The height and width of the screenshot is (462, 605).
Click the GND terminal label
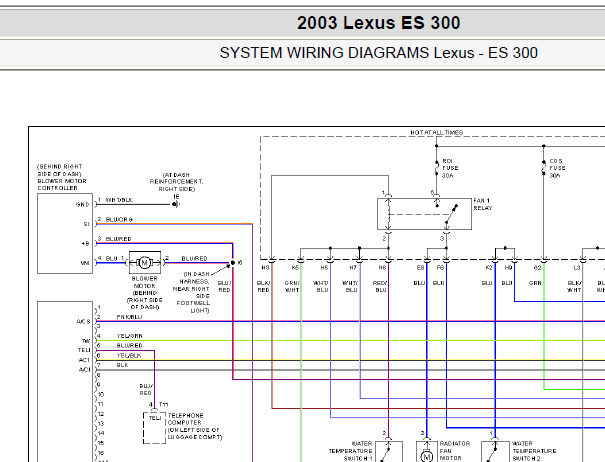83,205
